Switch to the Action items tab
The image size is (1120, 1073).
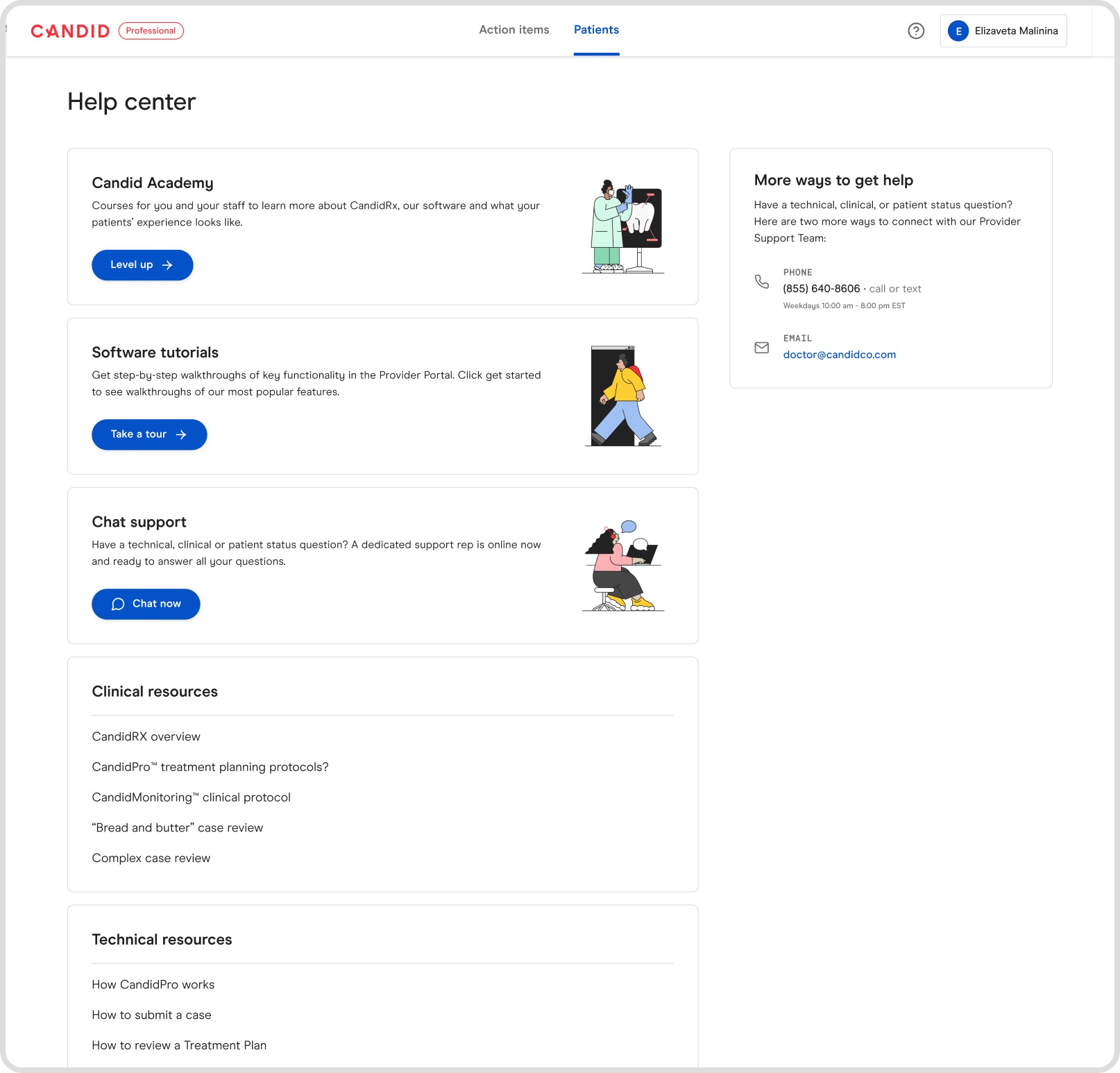[514, 30]
